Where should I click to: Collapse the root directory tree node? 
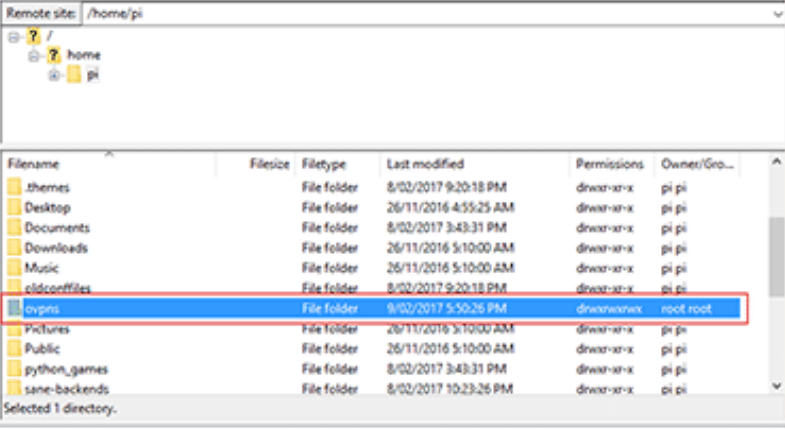click(x=13, y=37)
